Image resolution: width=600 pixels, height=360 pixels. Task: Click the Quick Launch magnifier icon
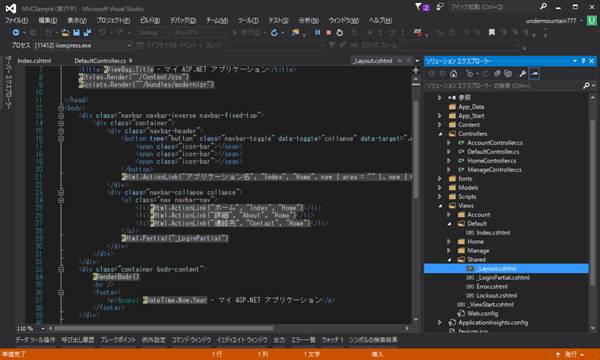[x=543, y=7]
